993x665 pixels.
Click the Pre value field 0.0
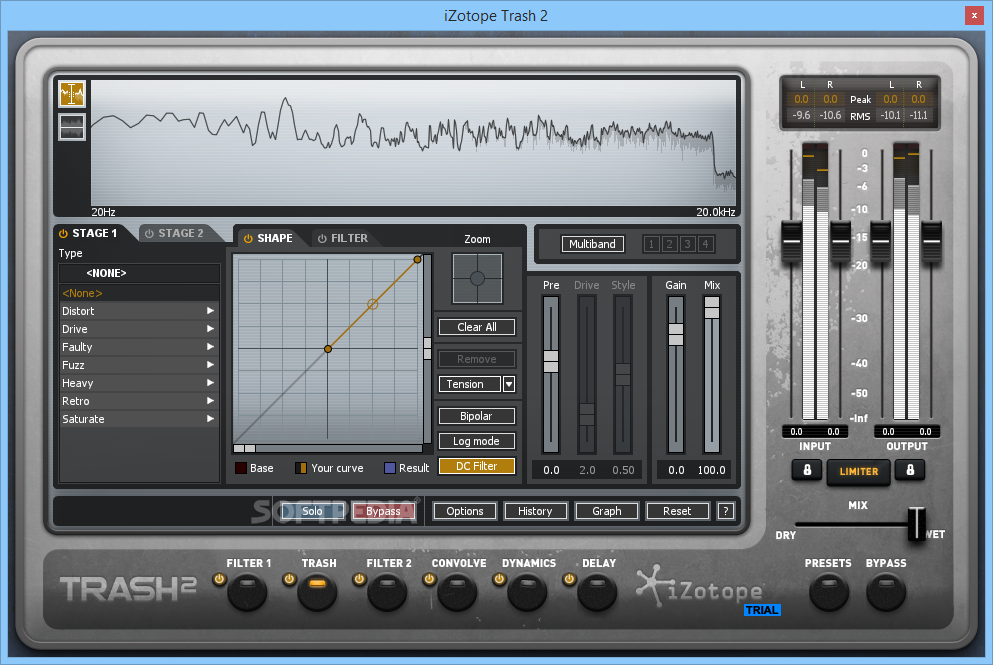[x=551, y=470]
